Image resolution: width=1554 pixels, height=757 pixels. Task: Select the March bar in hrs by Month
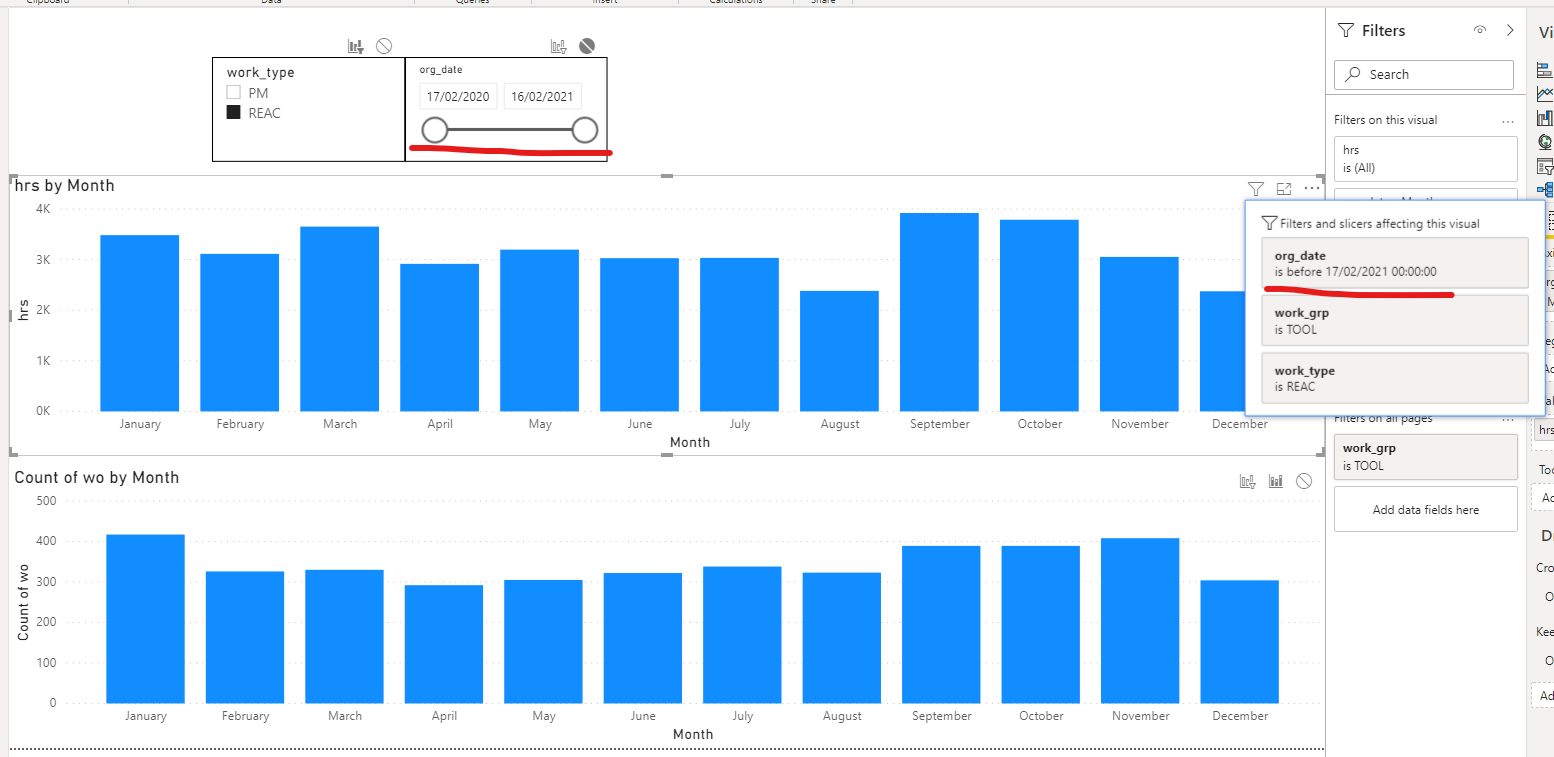[x=340, y=319]
